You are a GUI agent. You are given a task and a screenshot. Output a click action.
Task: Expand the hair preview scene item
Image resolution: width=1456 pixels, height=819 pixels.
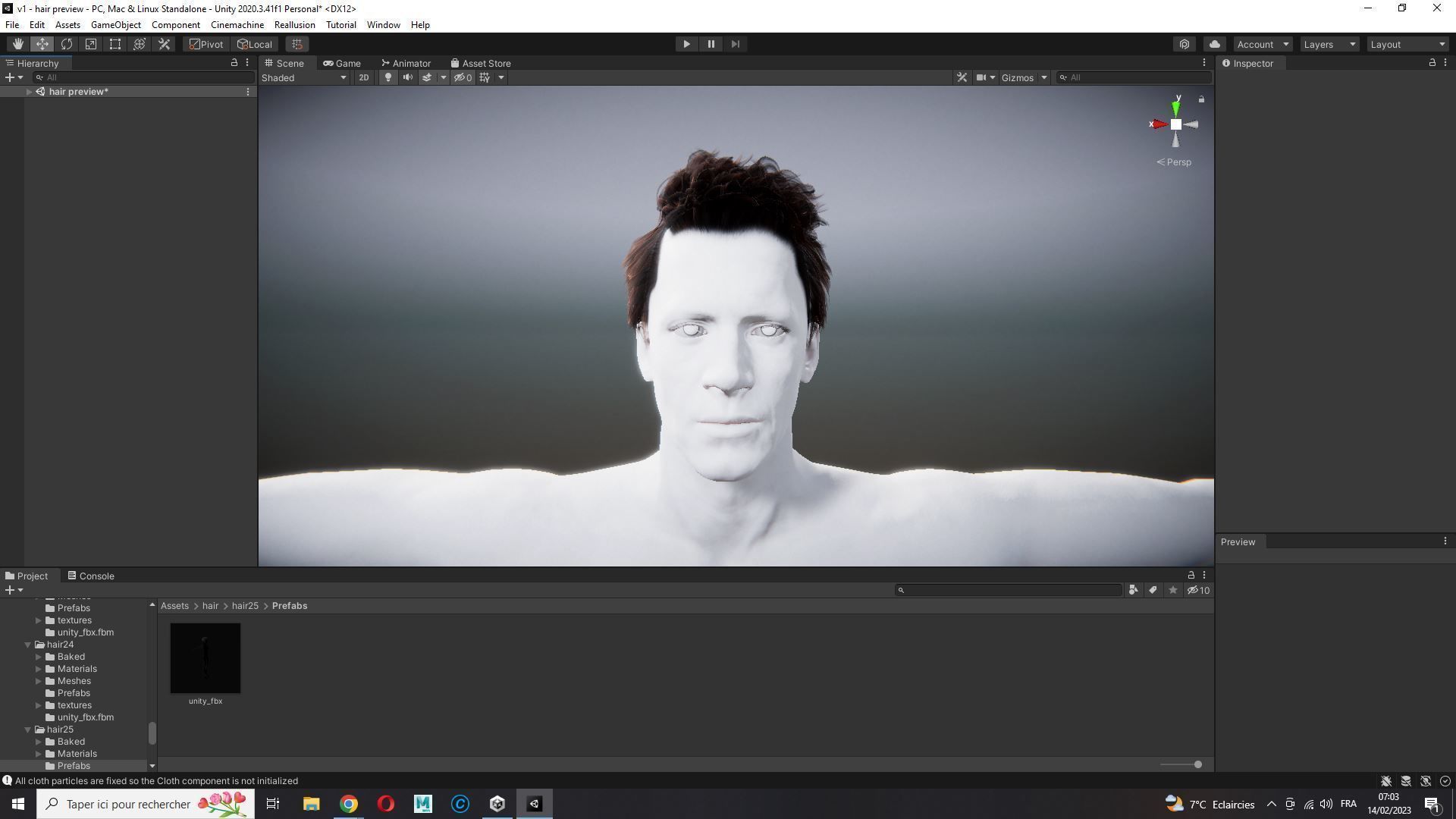click(x=29, y=92)
